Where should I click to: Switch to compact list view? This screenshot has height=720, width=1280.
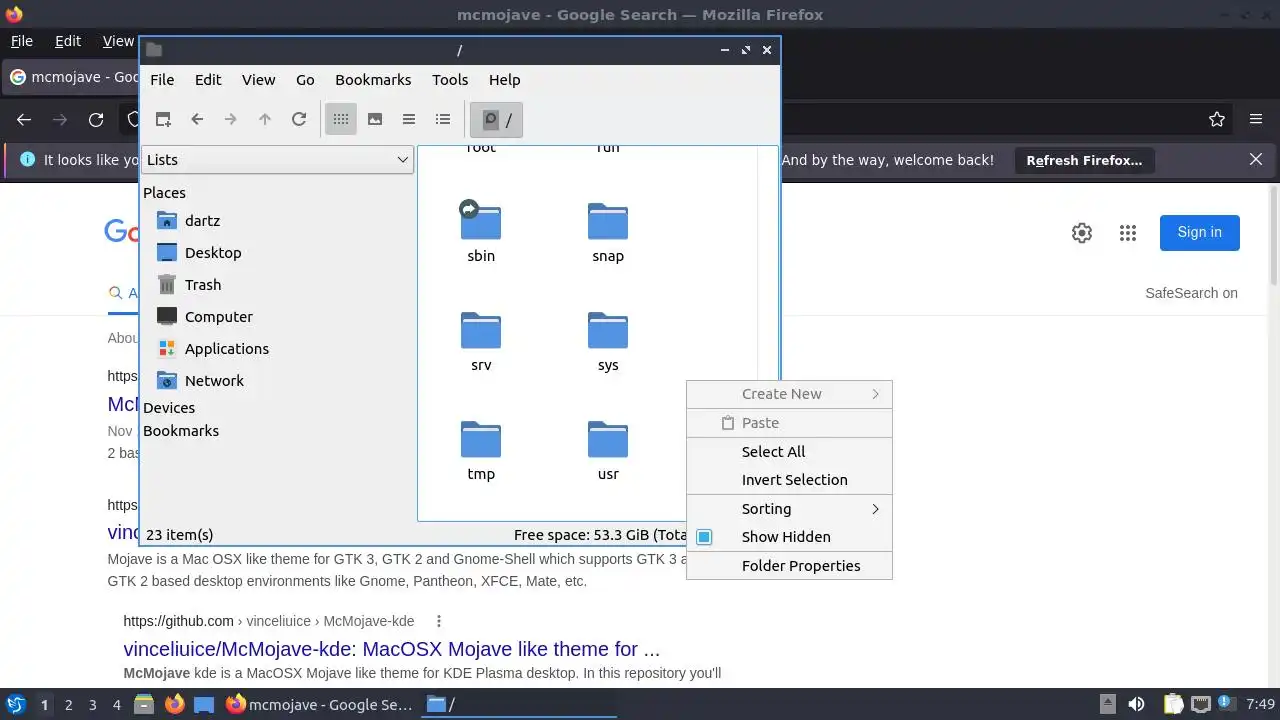click(x=409, y=119)
